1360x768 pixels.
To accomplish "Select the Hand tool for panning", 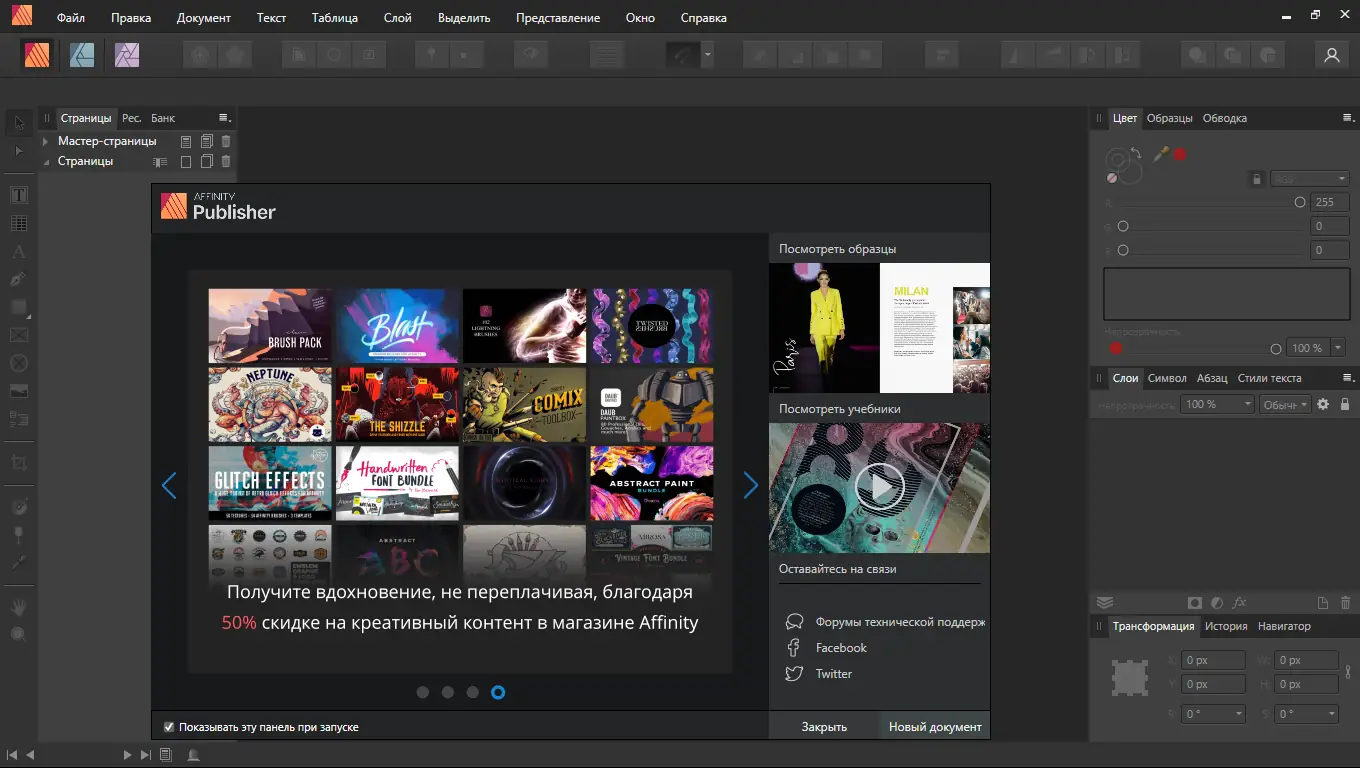I will coord(18,607).
